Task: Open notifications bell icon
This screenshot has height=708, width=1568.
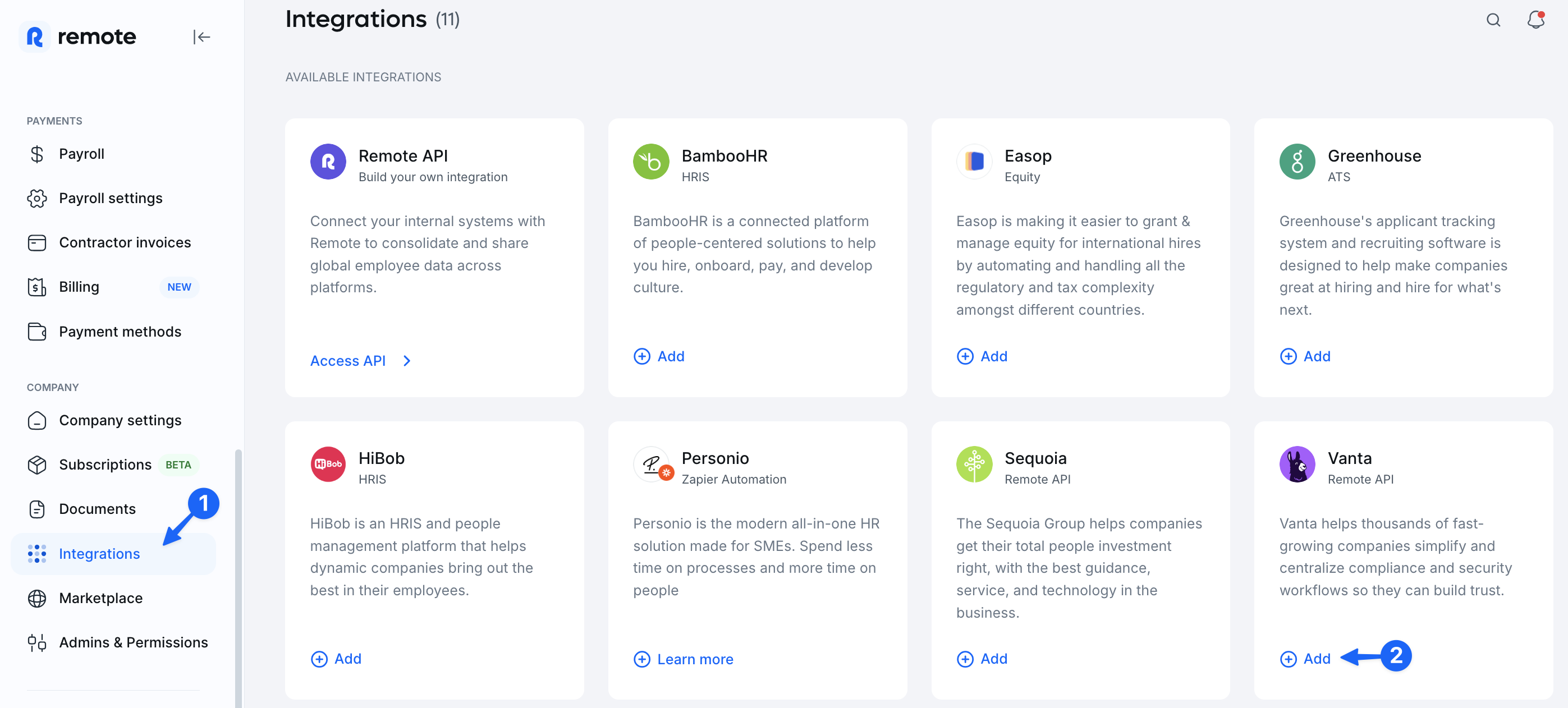Action: pos(1535,20)
